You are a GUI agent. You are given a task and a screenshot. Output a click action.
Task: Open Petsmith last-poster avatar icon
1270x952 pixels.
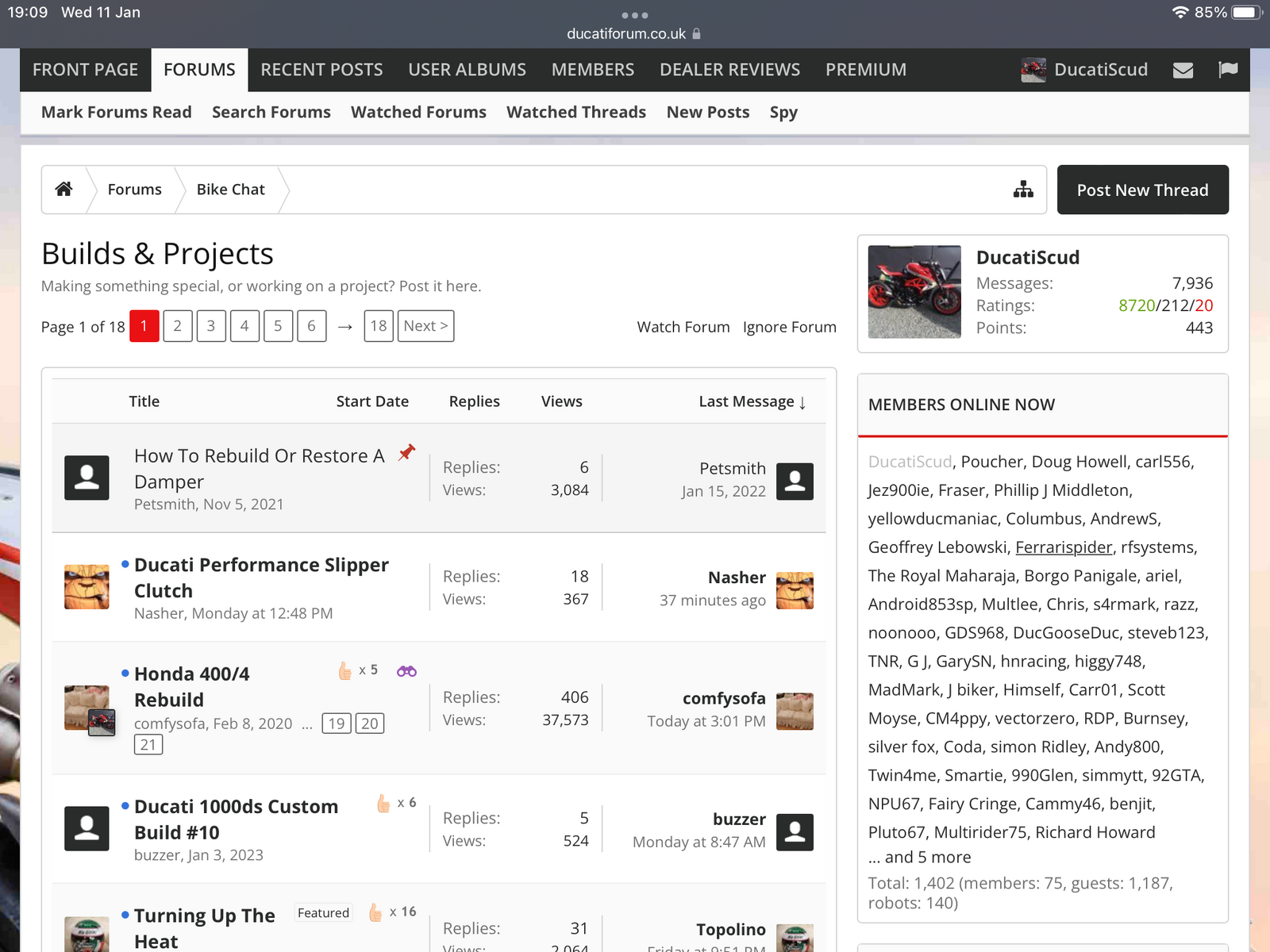click(795, 482)
